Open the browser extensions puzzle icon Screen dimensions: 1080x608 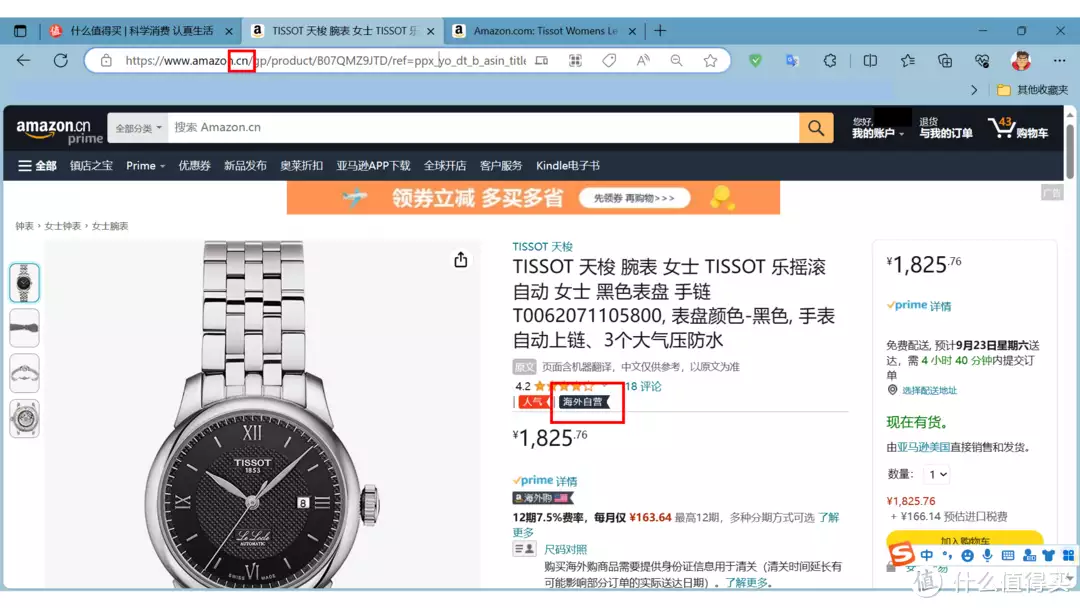click(830, 61)
